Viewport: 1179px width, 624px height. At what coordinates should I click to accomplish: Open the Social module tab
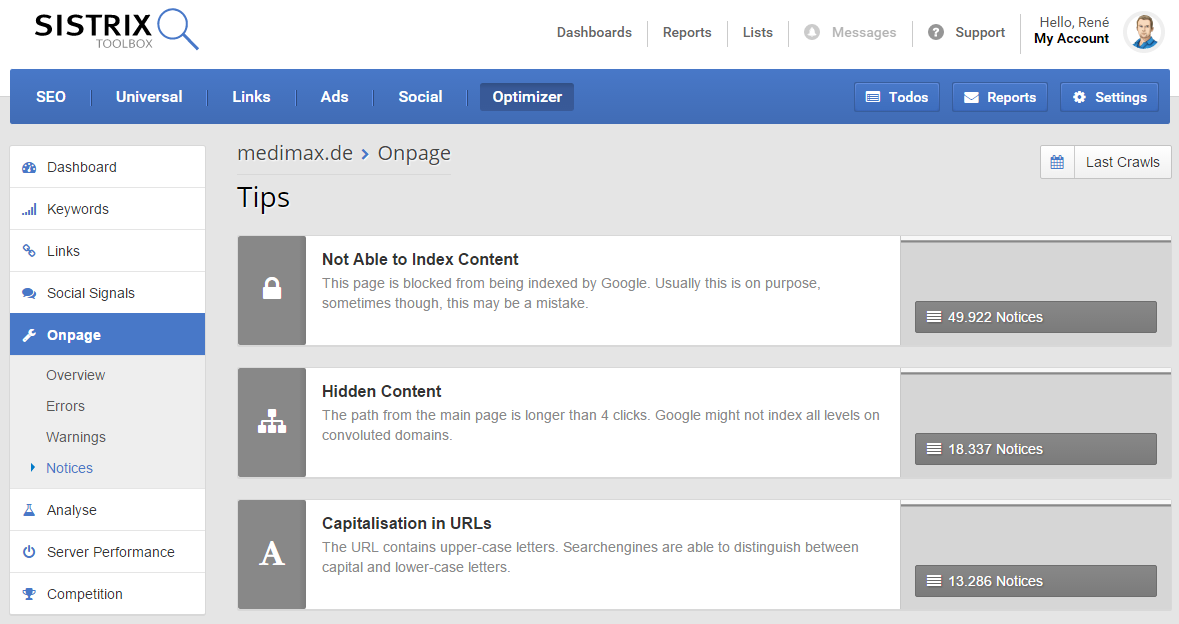[x=420, y=97]
